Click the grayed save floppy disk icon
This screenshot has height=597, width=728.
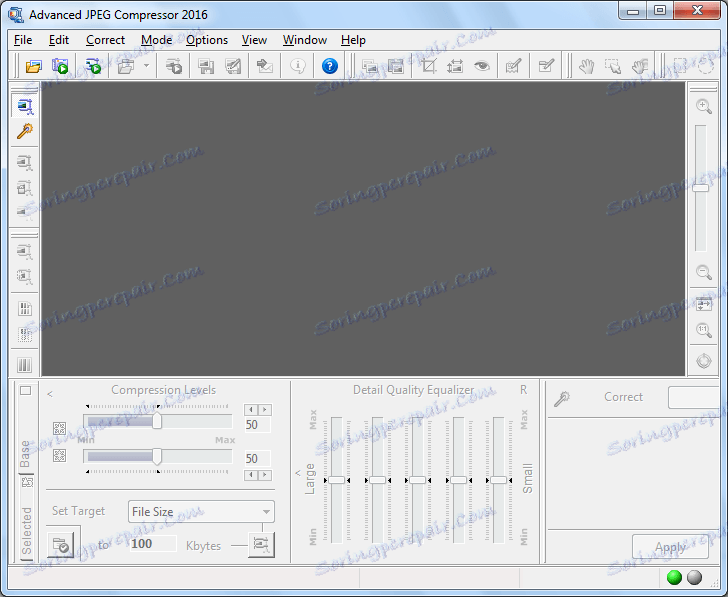tap(206, 66)
